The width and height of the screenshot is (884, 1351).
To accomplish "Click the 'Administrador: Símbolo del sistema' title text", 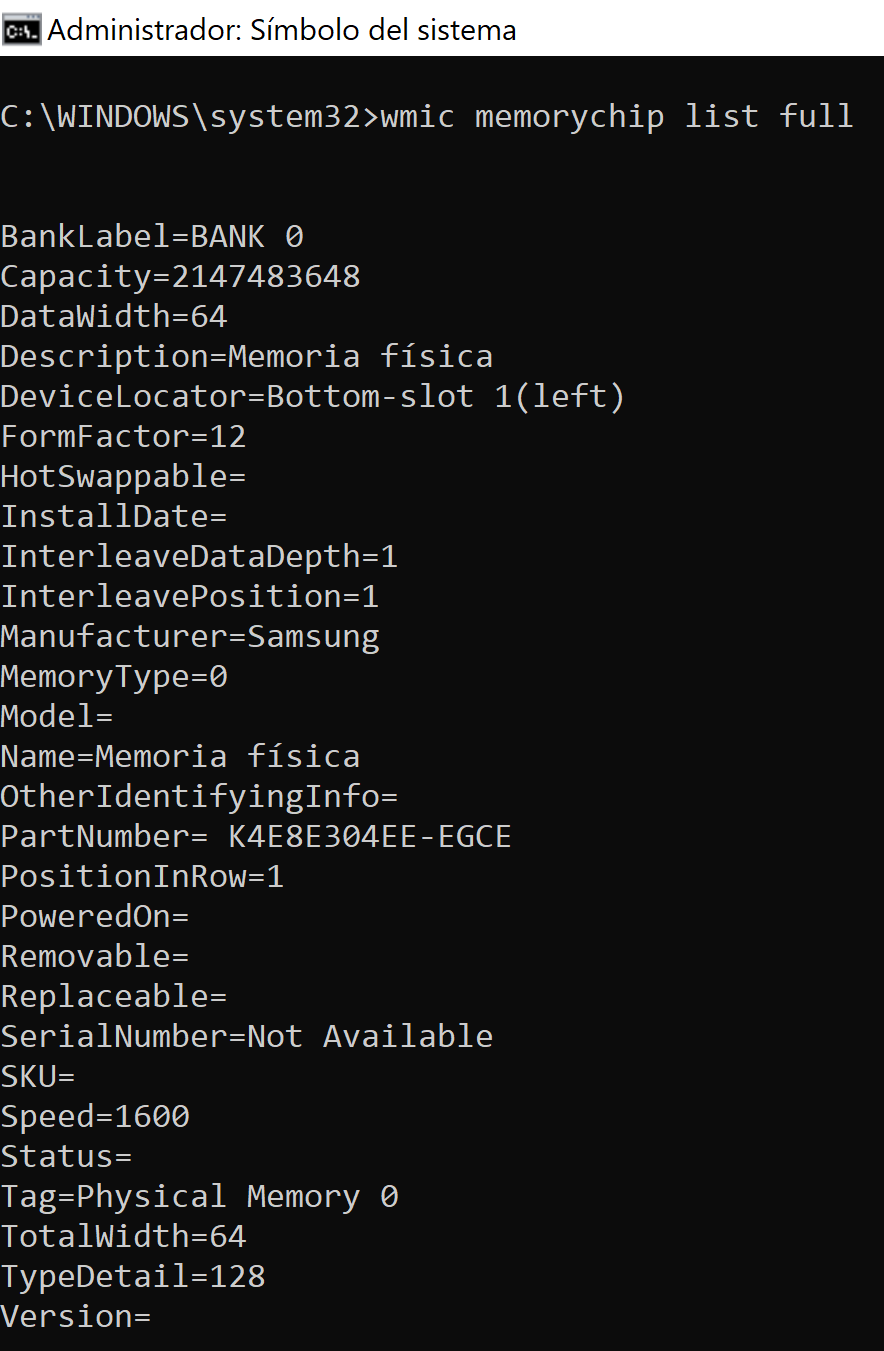I will pos(282,30).
